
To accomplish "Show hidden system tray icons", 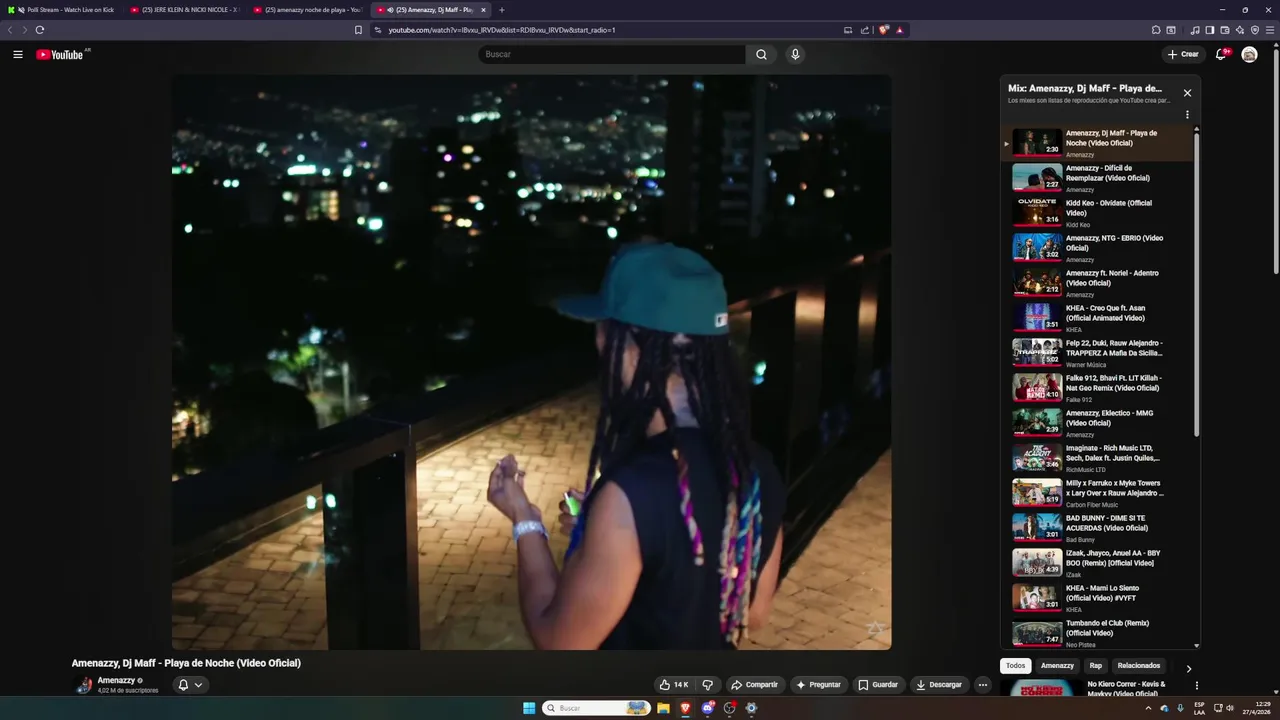I will 1148,708.
